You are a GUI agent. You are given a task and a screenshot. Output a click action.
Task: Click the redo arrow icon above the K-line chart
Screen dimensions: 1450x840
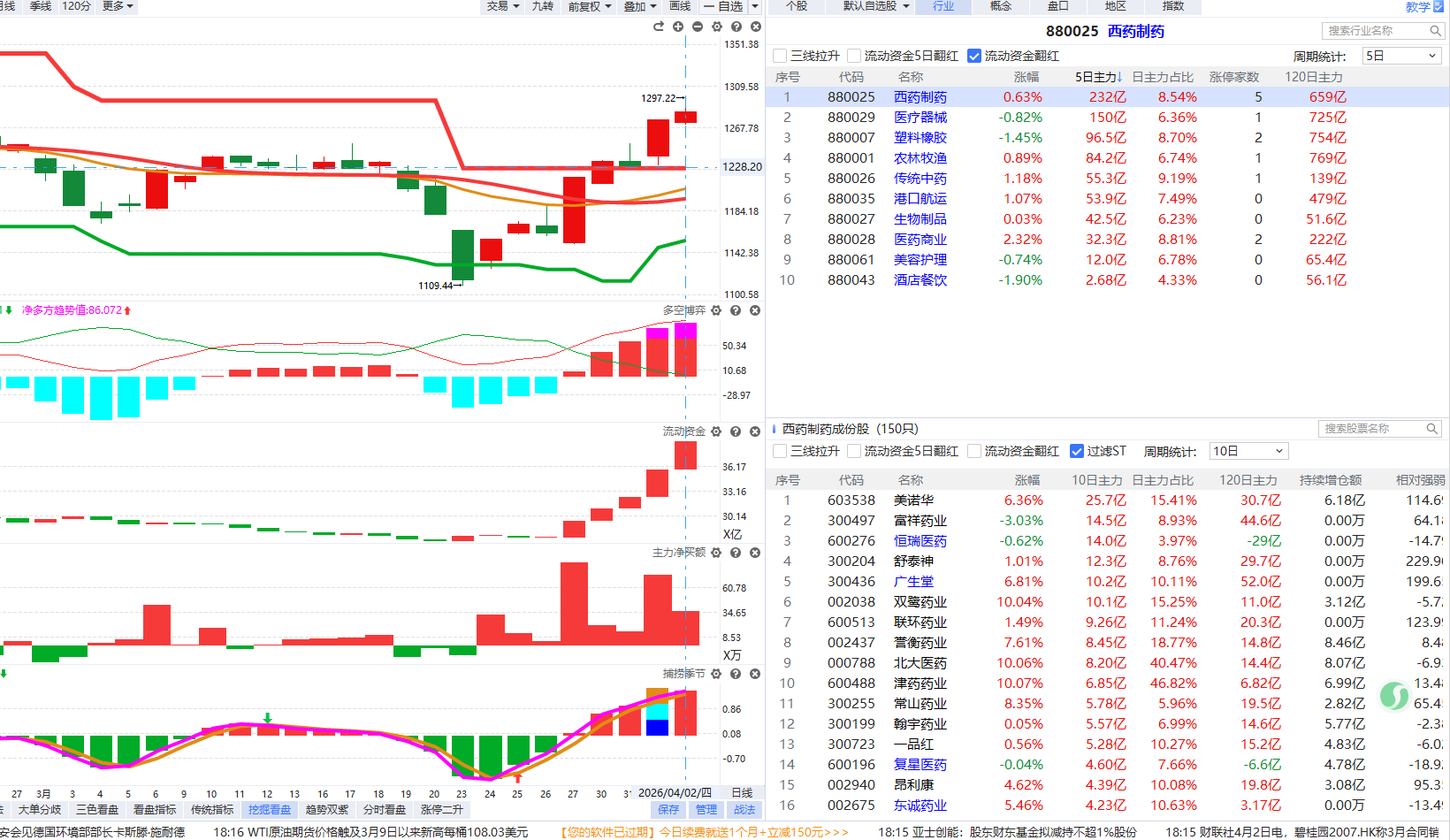pos(659,27)
